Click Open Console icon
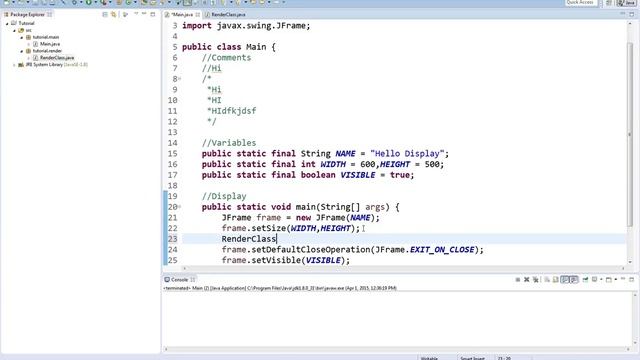Screen dimensions: 640x360 point(609,280)
